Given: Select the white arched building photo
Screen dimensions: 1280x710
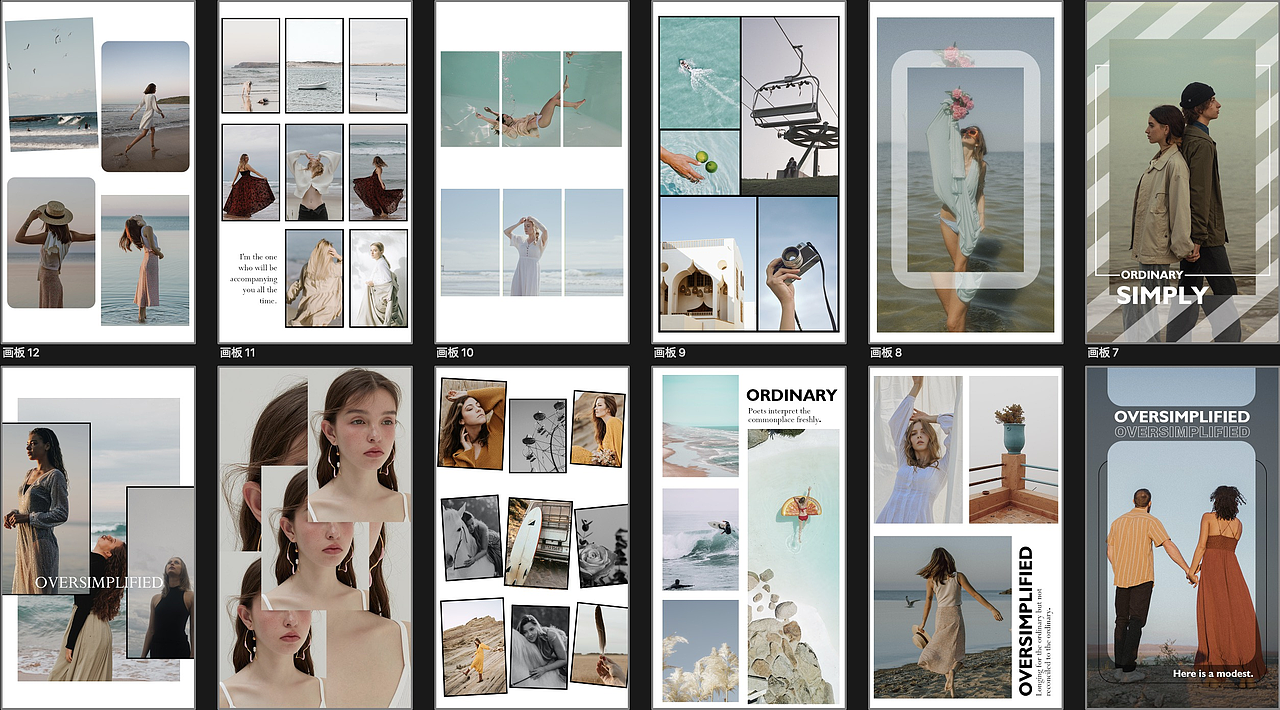Looking at the screenshot, I should (707, 264).
